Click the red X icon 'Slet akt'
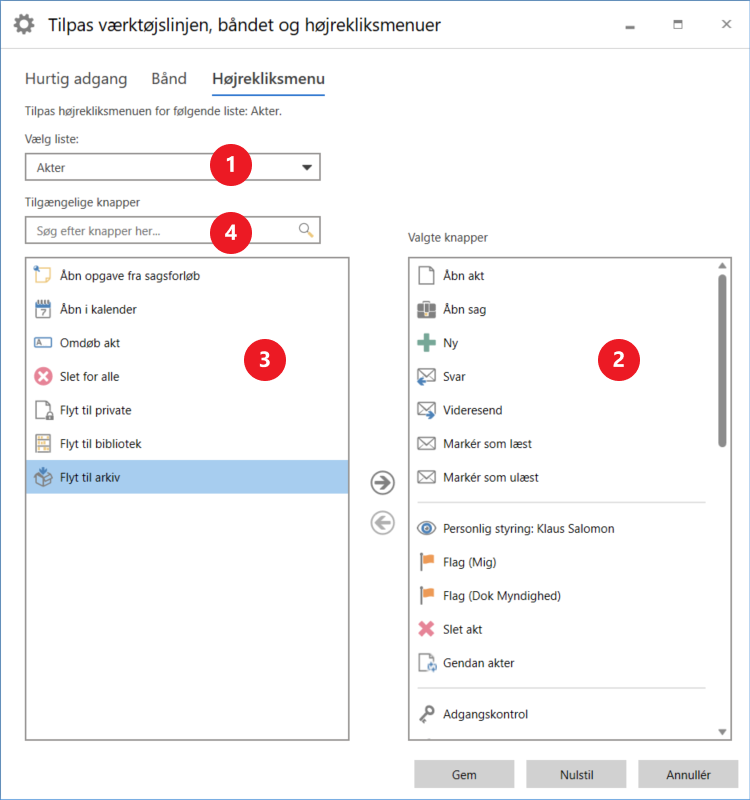This screenshot has height=800, width=750. 427,629
